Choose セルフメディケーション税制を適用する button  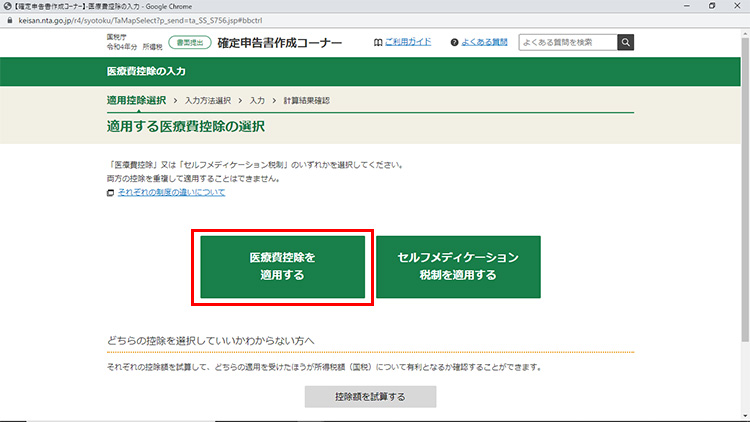pos(458,267)
